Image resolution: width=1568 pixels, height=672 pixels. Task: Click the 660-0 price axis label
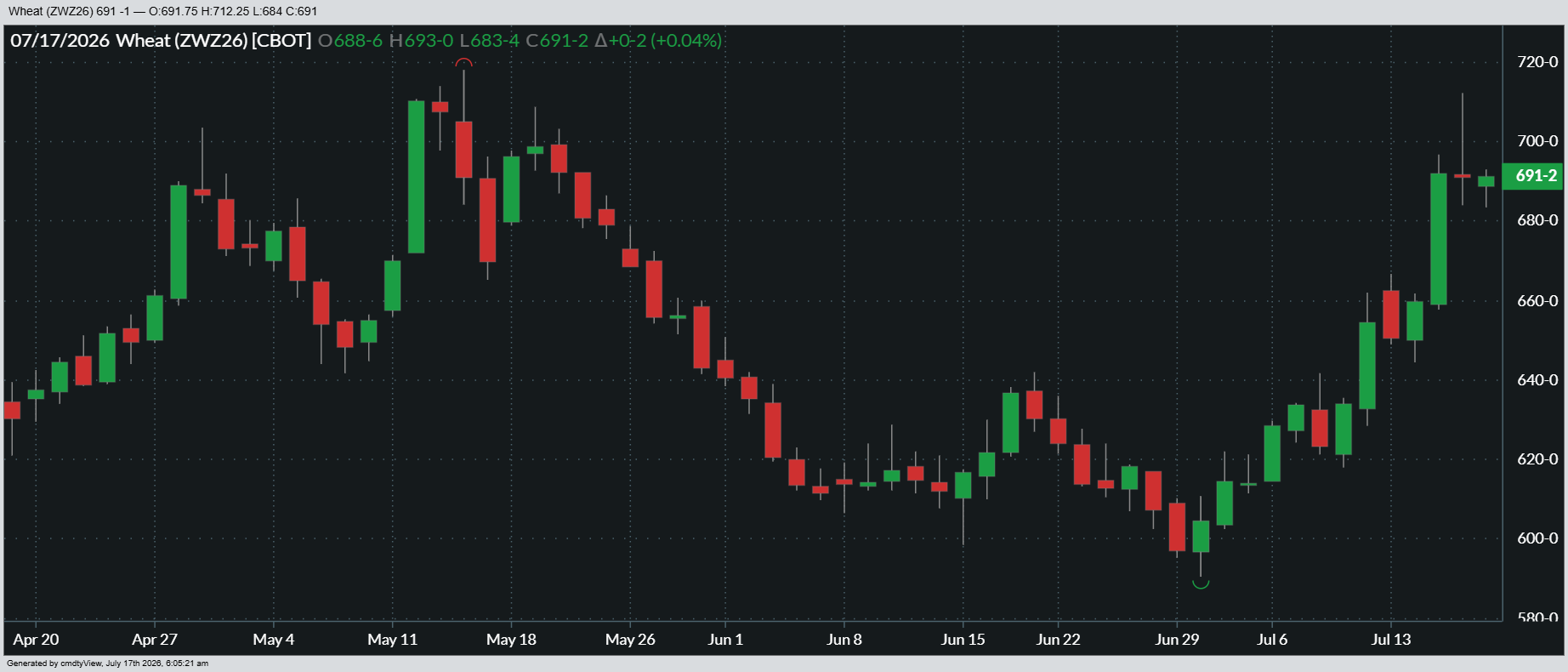[x=1537, y=301]
